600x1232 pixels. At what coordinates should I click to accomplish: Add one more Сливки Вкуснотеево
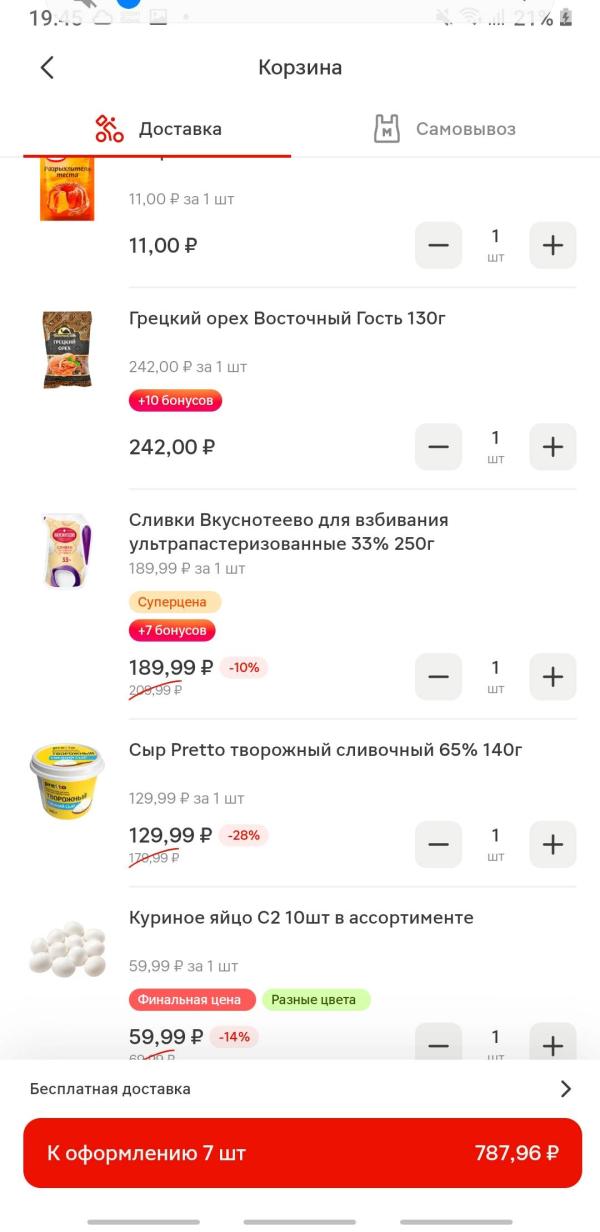(x=552, y=677)
